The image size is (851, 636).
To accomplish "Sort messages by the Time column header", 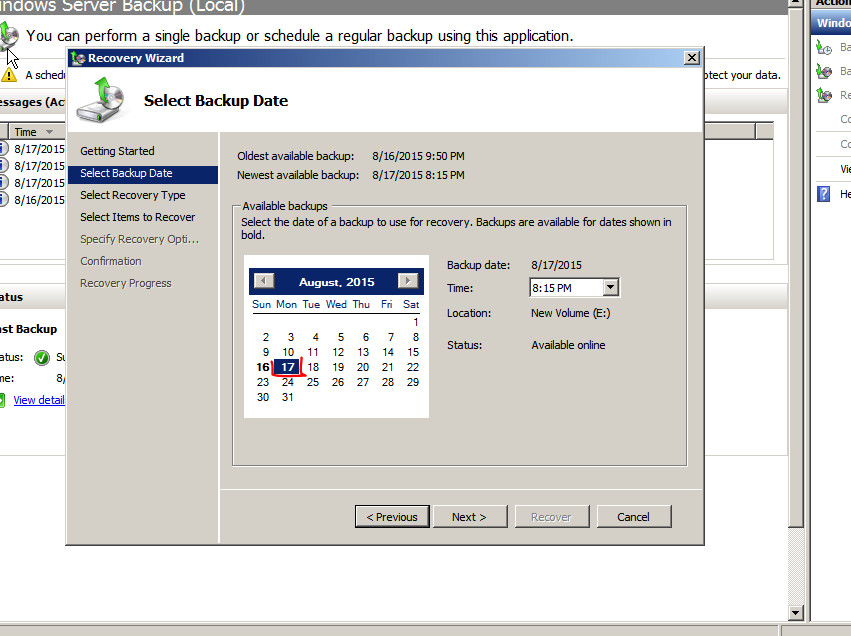I will (33, 132).
